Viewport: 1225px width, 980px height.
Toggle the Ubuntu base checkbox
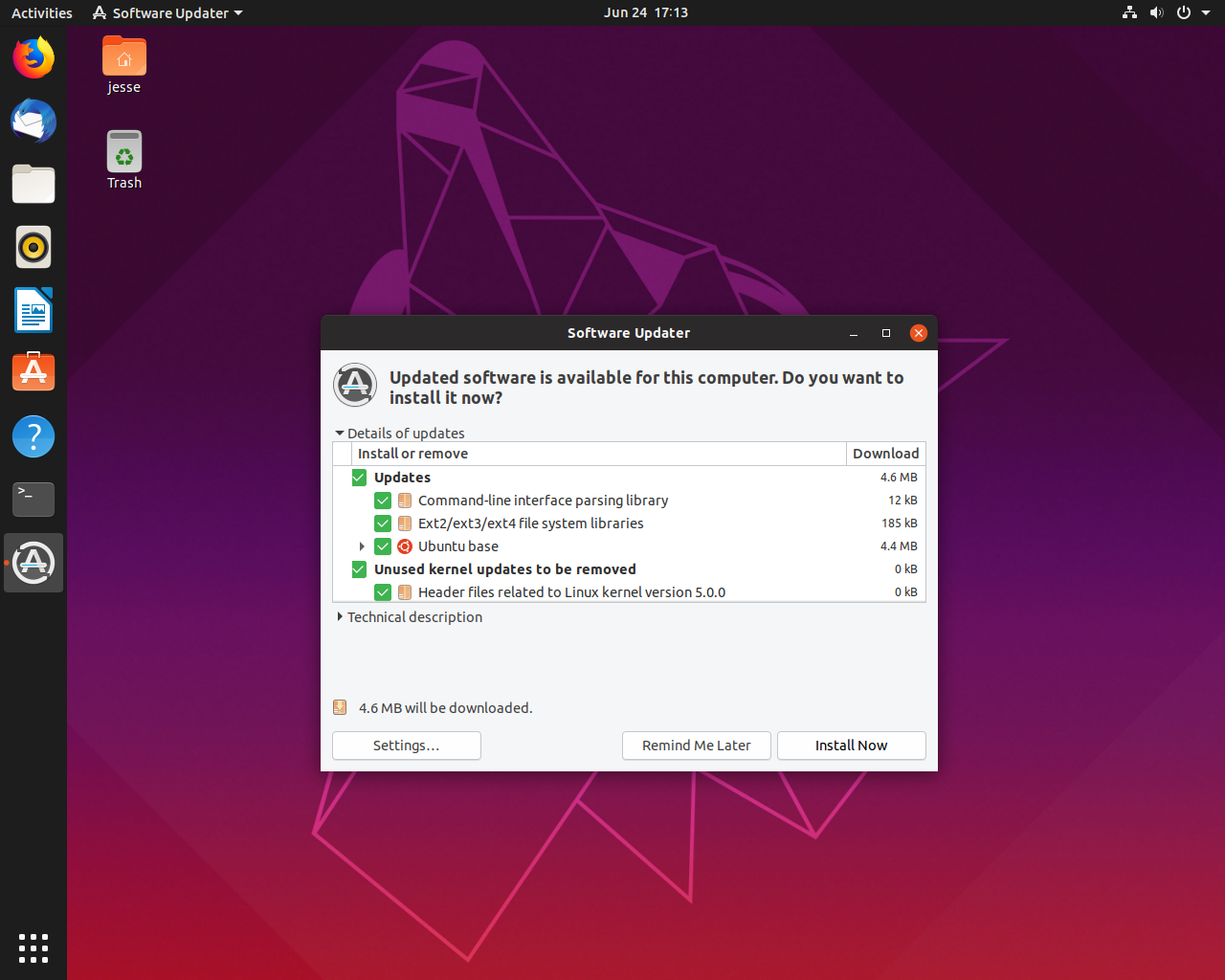click(x=383, y=546)
